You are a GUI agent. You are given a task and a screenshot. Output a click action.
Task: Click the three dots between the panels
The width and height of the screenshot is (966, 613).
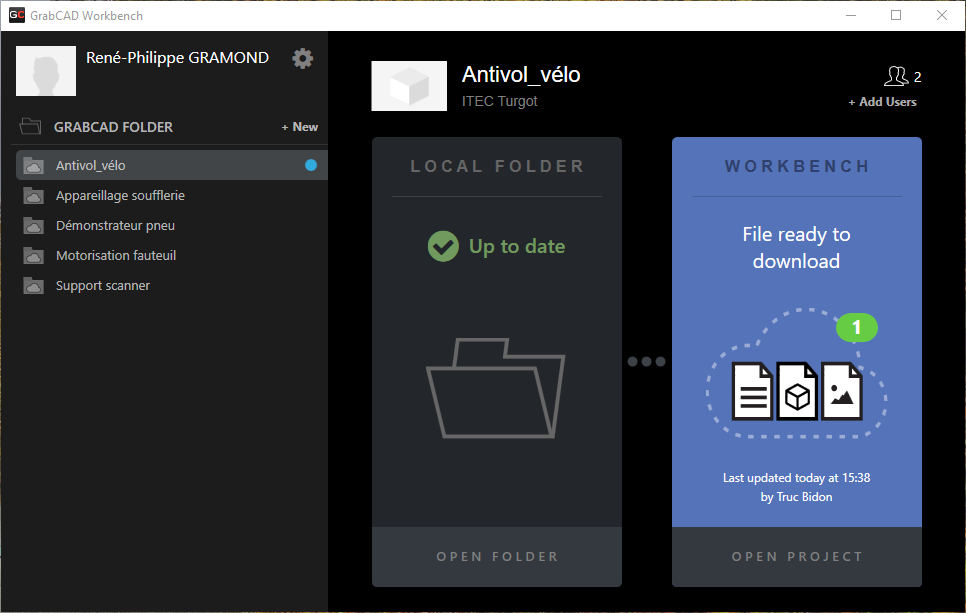click(x=646, y=362)
